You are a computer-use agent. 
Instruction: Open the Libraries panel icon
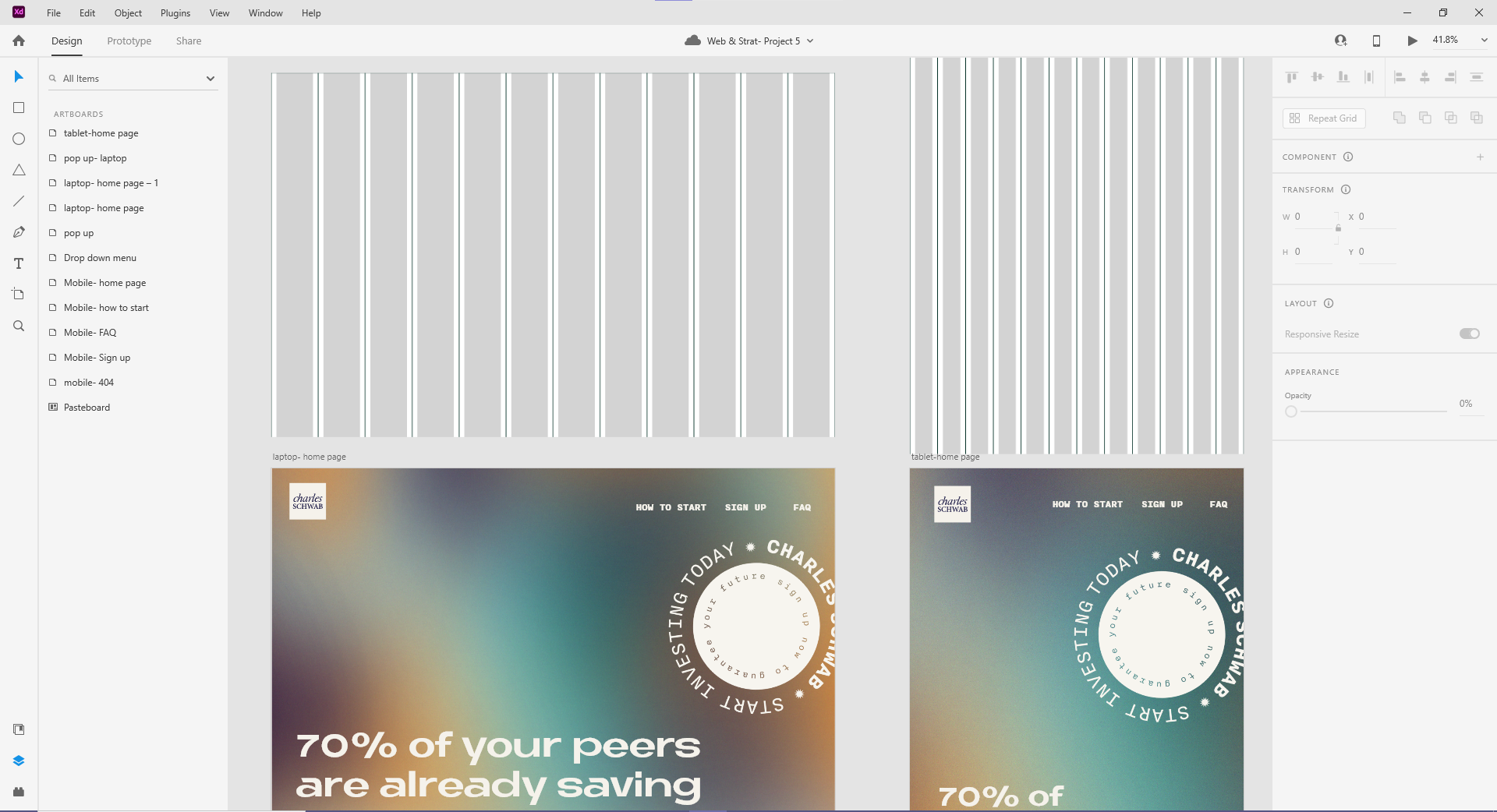coord(19,729)
